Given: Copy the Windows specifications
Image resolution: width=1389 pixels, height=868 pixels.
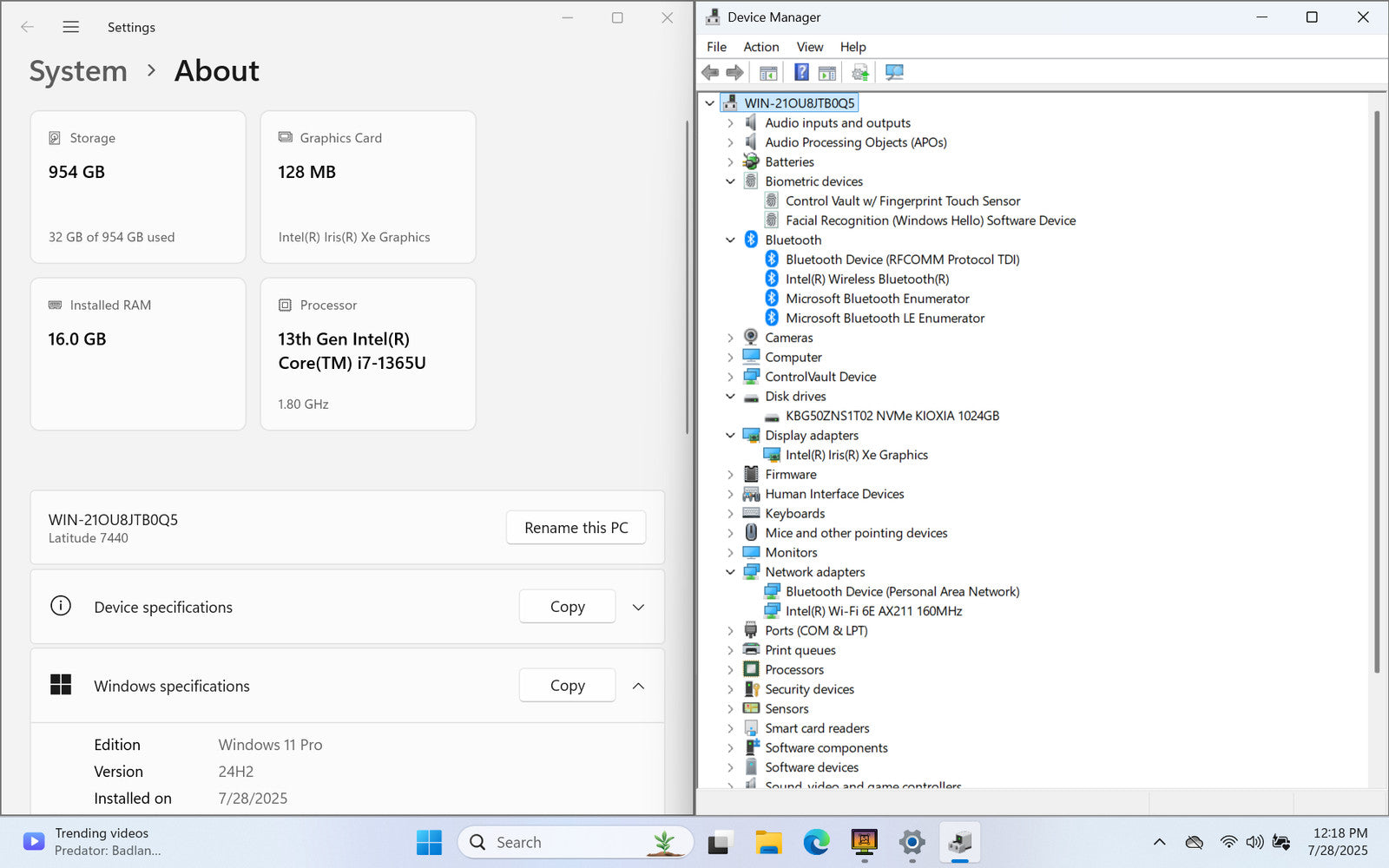Looking at the screenshot, I should click(x=567, y=686).
